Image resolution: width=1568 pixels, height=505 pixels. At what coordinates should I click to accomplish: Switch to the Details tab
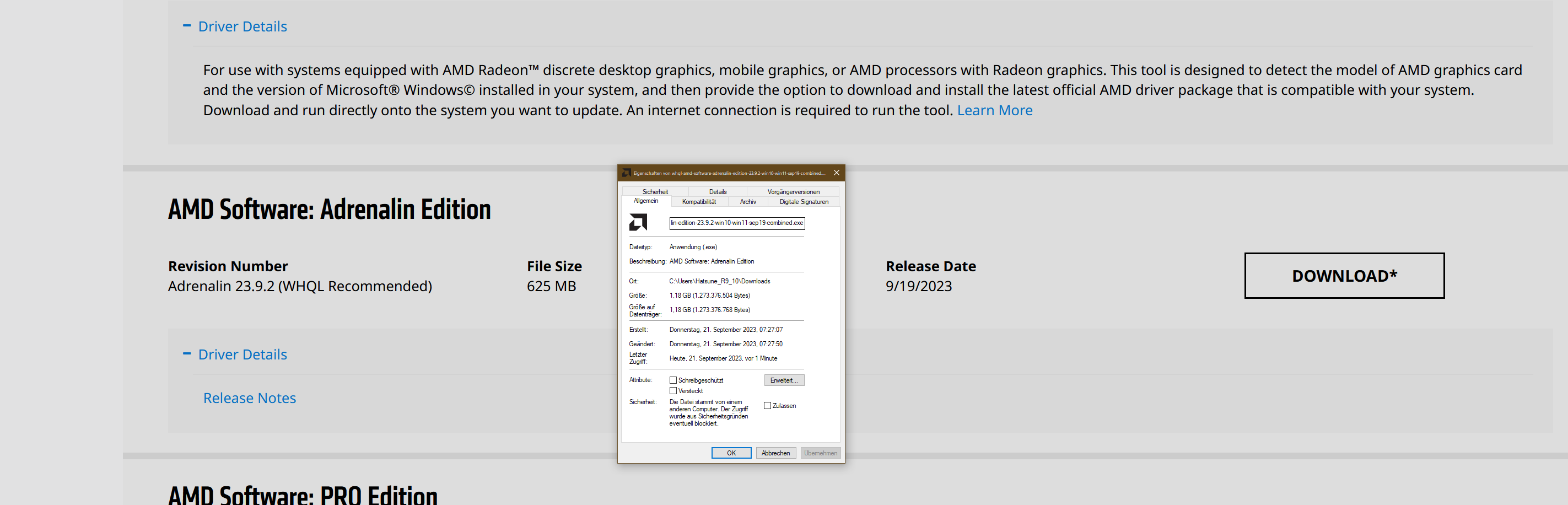point(718,191)
